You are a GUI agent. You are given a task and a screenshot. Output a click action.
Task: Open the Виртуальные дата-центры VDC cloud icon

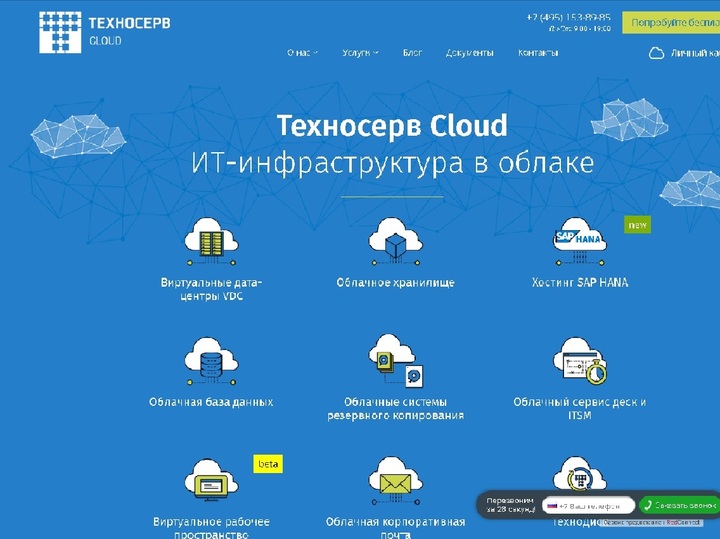(x=211, y=242)
